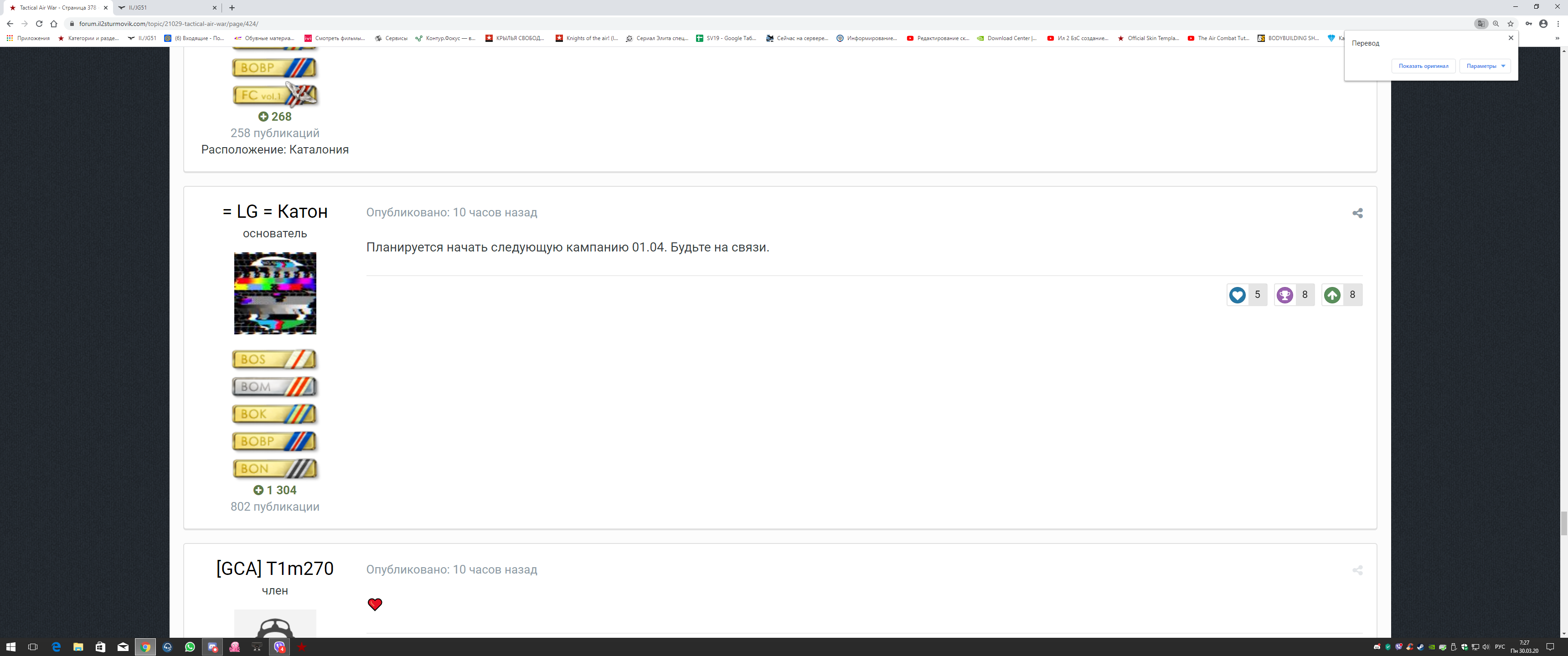The width and height of the screenshot is (1568, 656).
Task: Open the Chrome three-dot menu
Action: (1558, 24)
